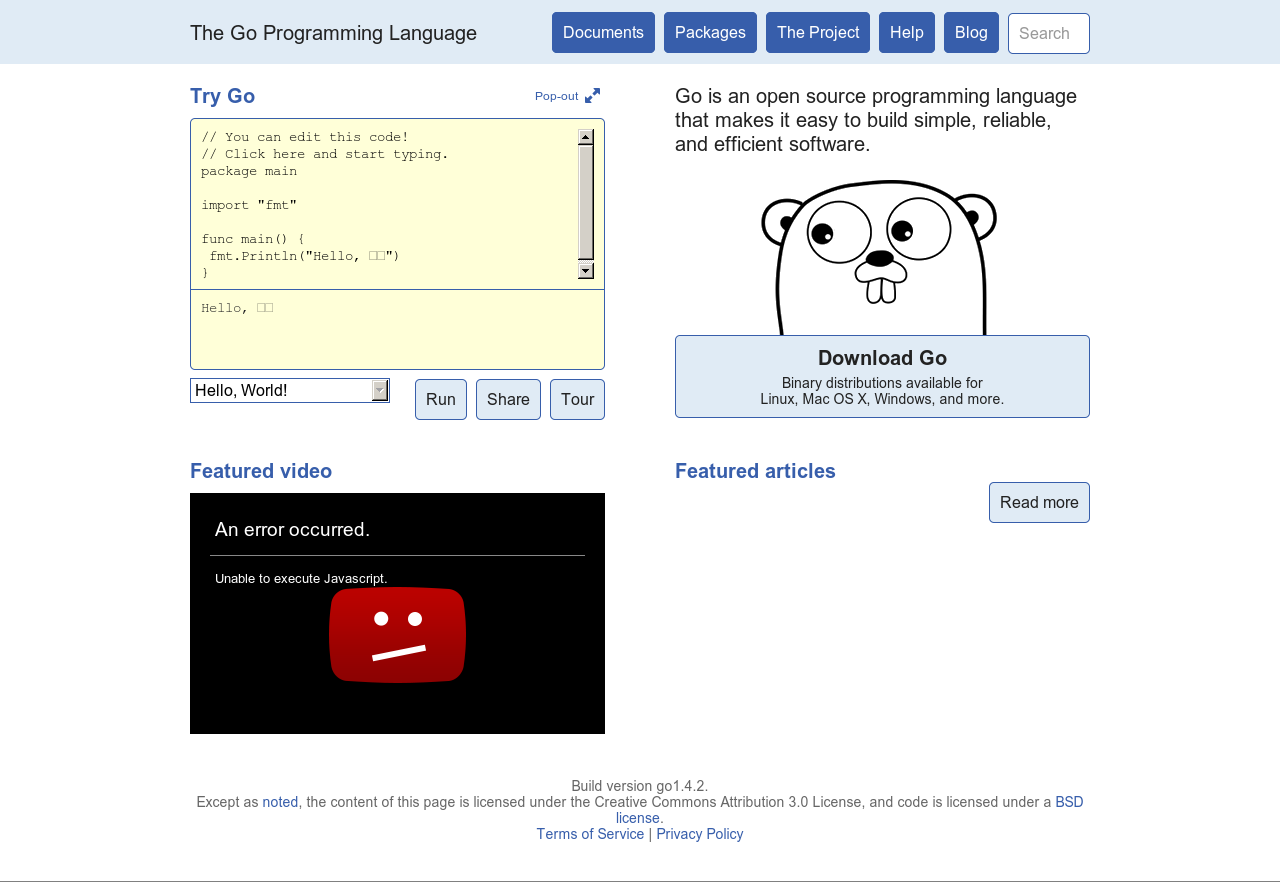Image resolution: width=1280 pixels, height=882 pixels.
Task: Open the Hello, World! example dropdown
Action: coord(290,390)
